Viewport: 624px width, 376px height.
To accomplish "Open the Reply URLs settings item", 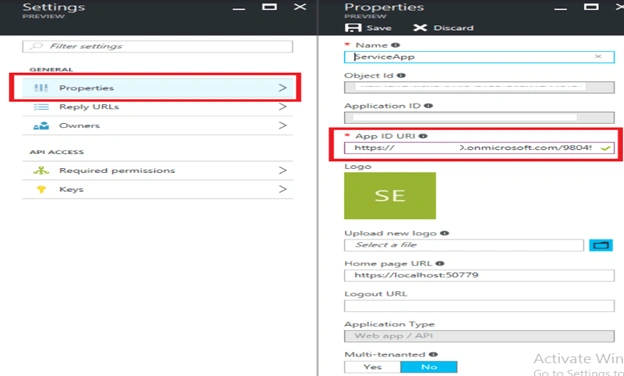I will tap(158, 107).
